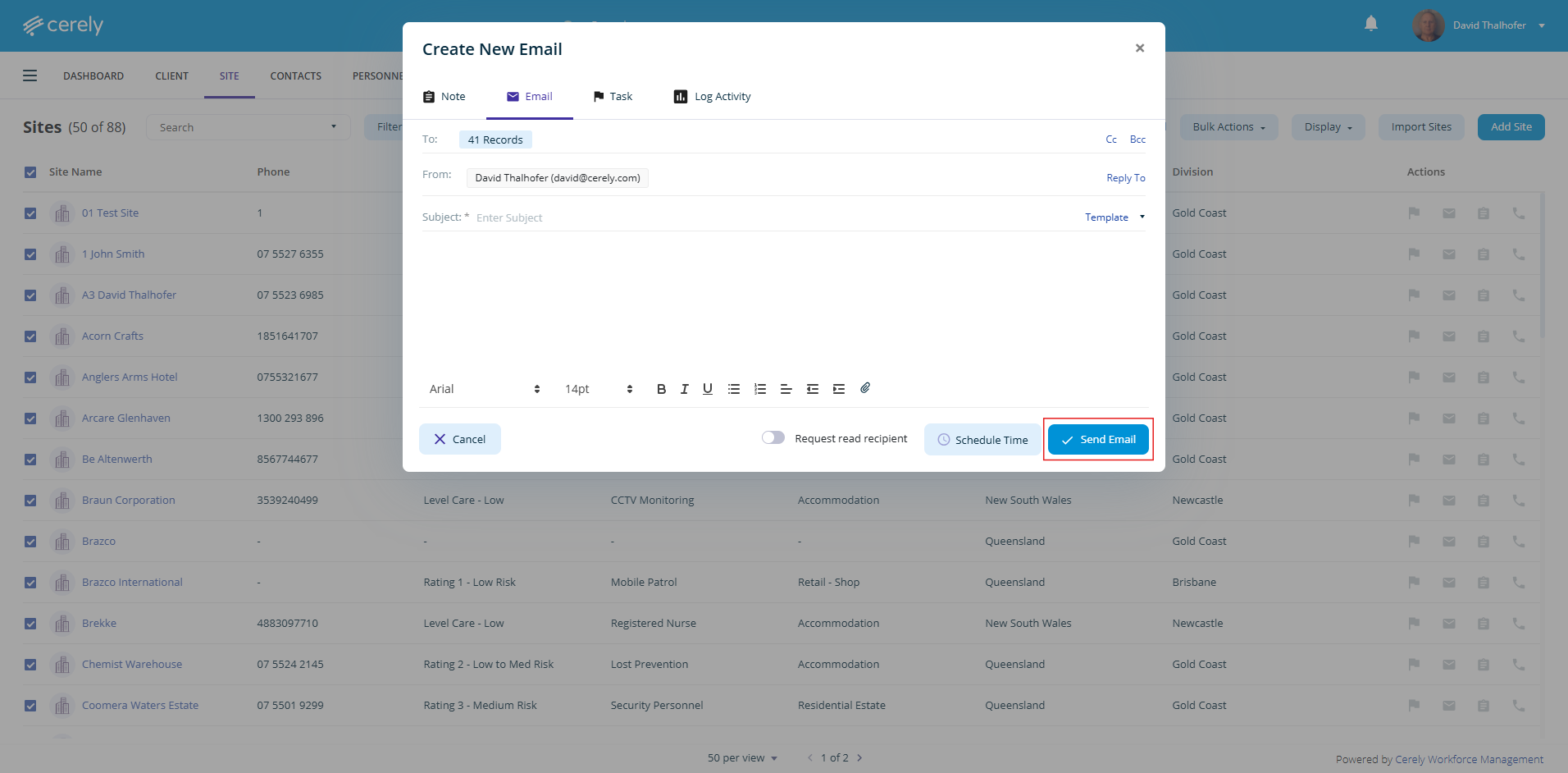Uncheck the 1 John Smith checkbox
This screenshot has width=1568, height=773.
coord(30,254)
